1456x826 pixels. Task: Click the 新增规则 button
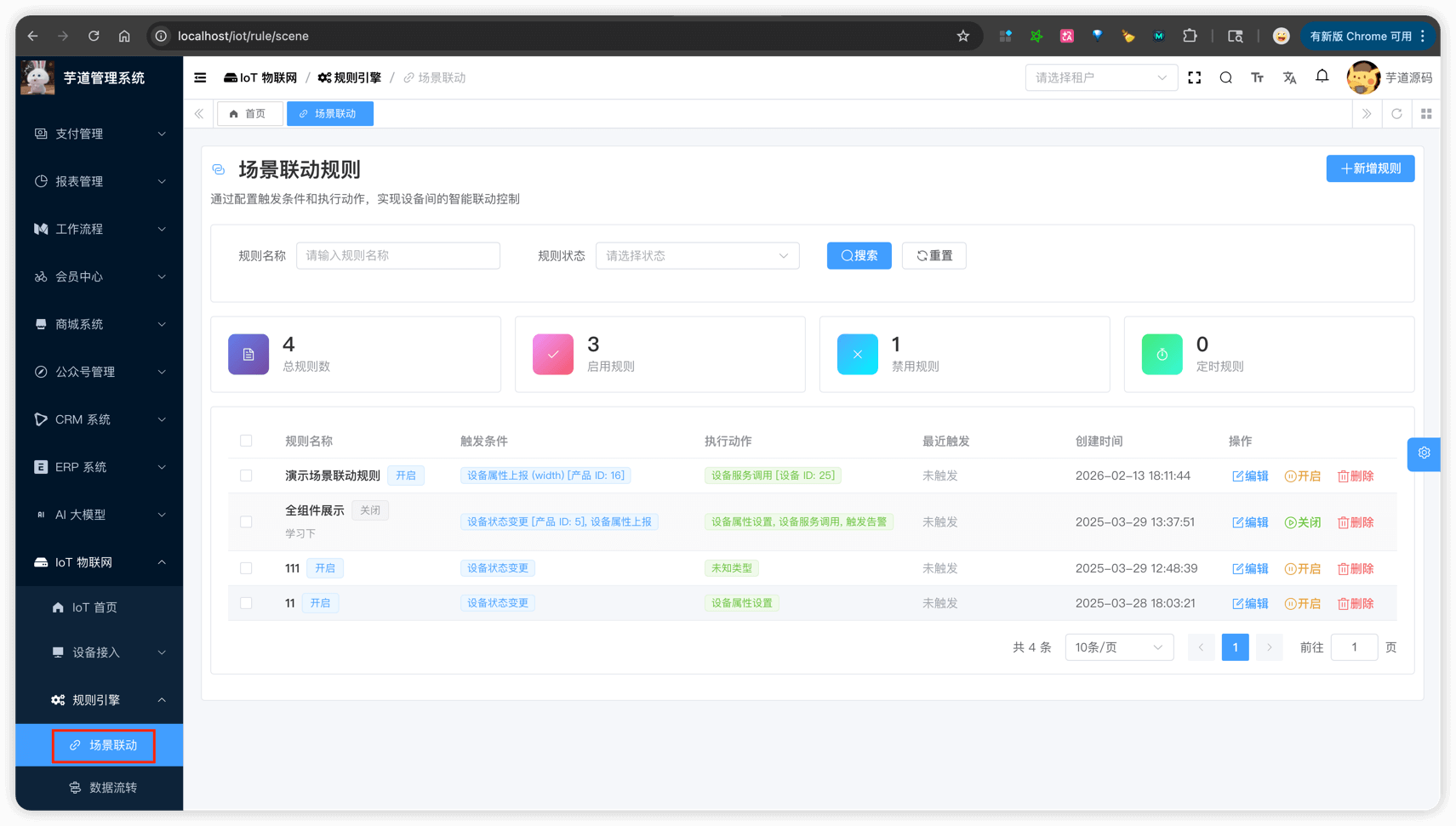coord(1370,168)
